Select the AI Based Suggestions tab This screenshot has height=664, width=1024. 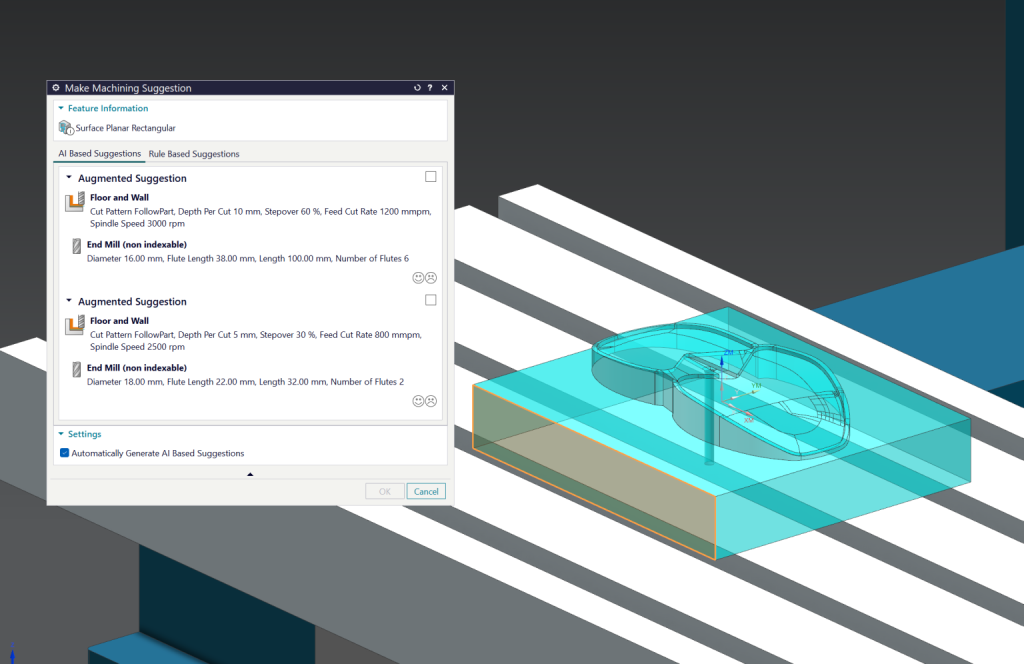click(x=99, y=153)
